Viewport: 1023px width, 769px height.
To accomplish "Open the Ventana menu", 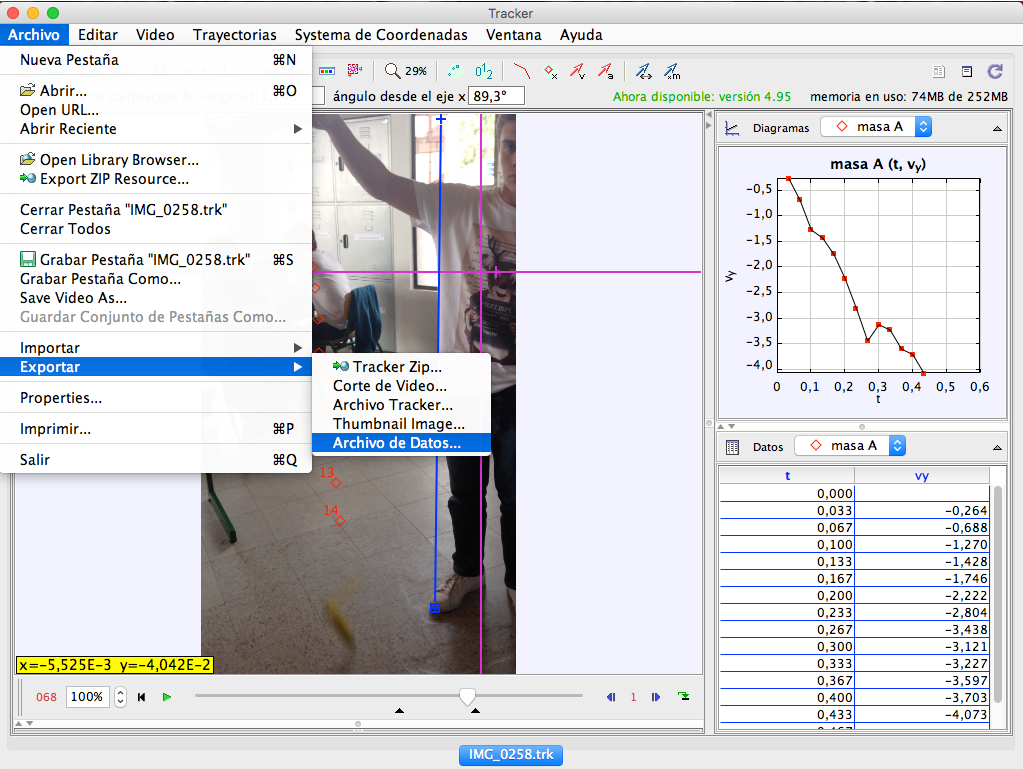I will pos(513,35).
